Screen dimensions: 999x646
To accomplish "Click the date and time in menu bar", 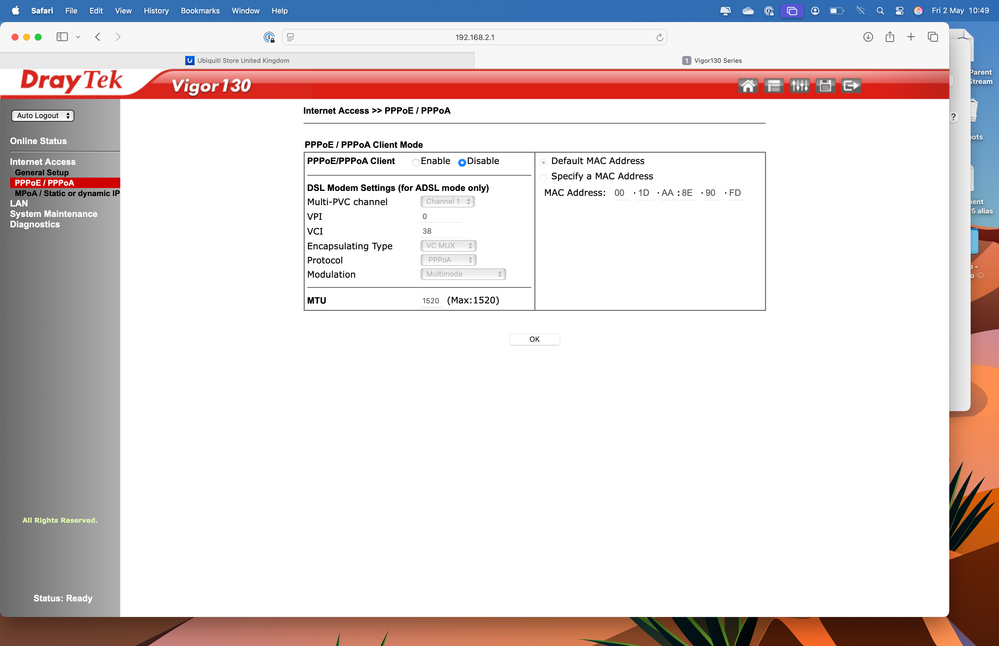I will point(960,11).
